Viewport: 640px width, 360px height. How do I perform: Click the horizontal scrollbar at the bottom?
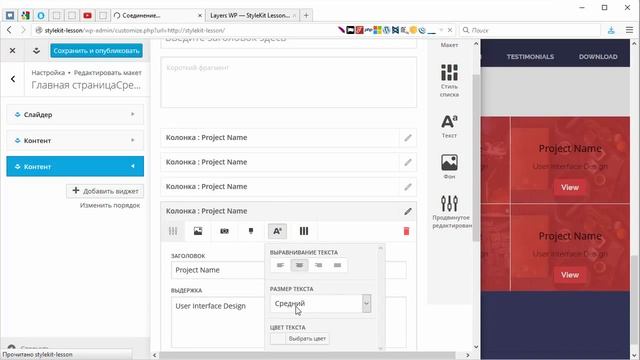307,355
